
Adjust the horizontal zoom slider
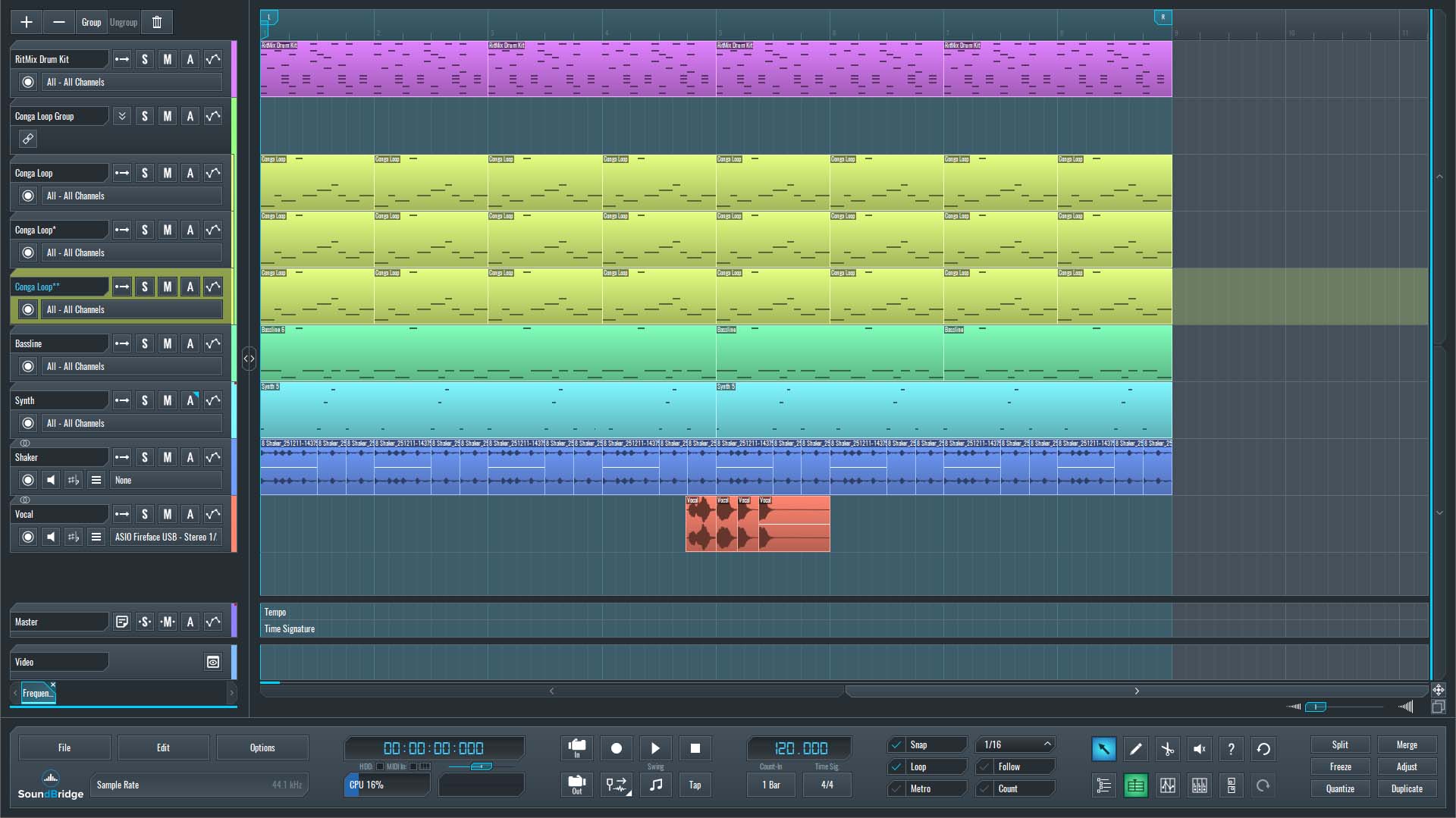(1316, 707)
